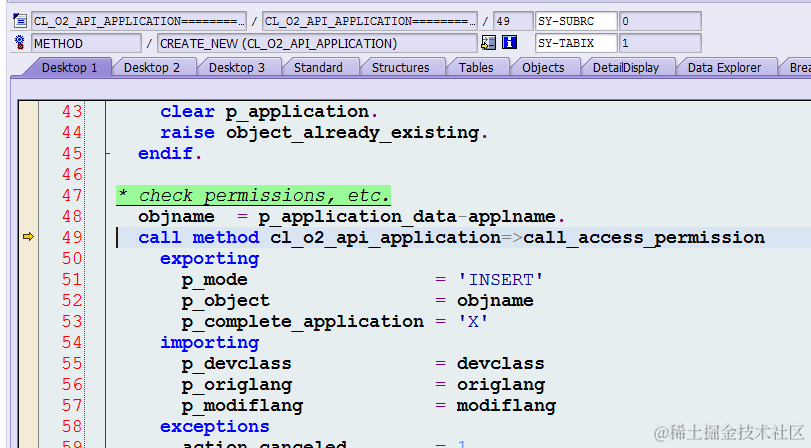The width and height of the screenshot is (811, 448).
Task: Click the SY-SUBRC value field showing 0
Action: (660, 21)
